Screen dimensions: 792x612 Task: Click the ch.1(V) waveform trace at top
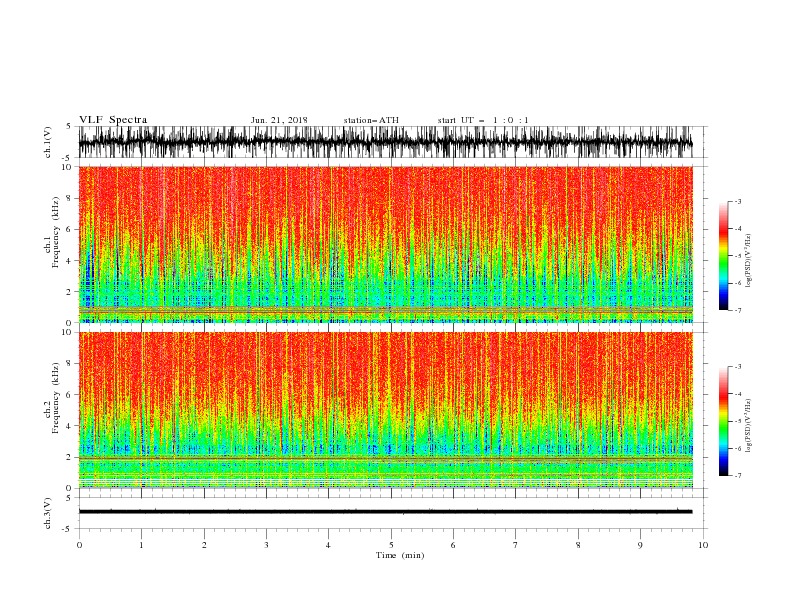pos(386,142)
